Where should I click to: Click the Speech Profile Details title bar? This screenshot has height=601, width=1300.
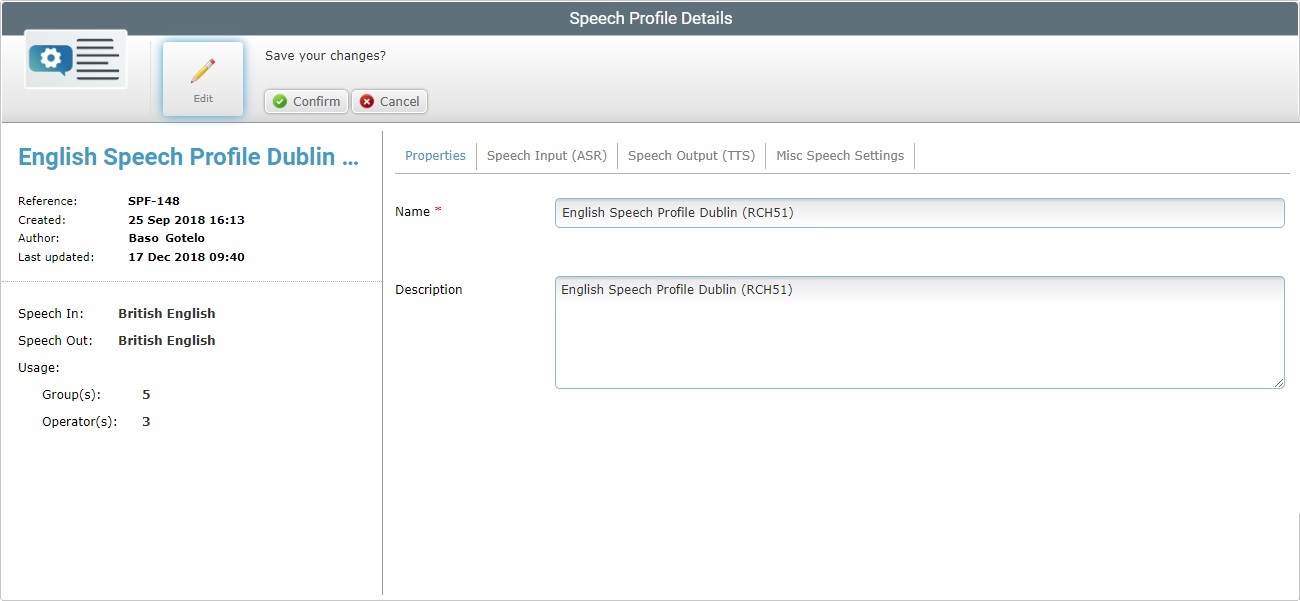[x=650, y=17]
